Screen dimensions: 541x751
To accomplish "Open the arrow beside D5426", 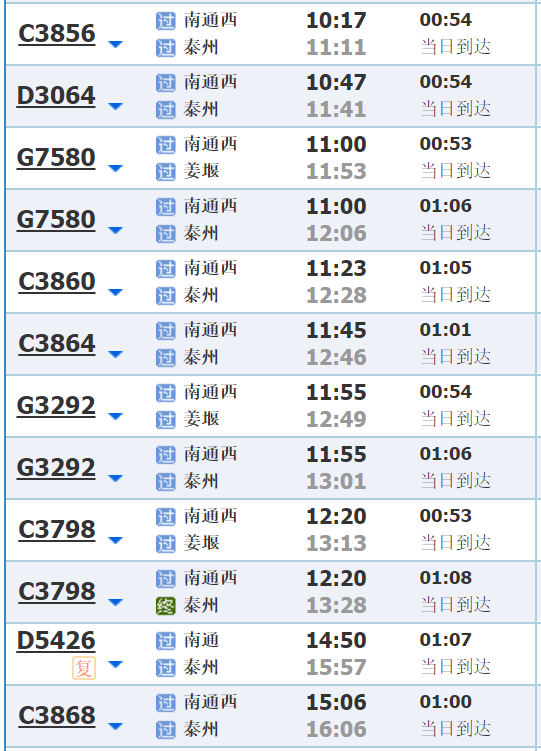I will click(115, 664).
